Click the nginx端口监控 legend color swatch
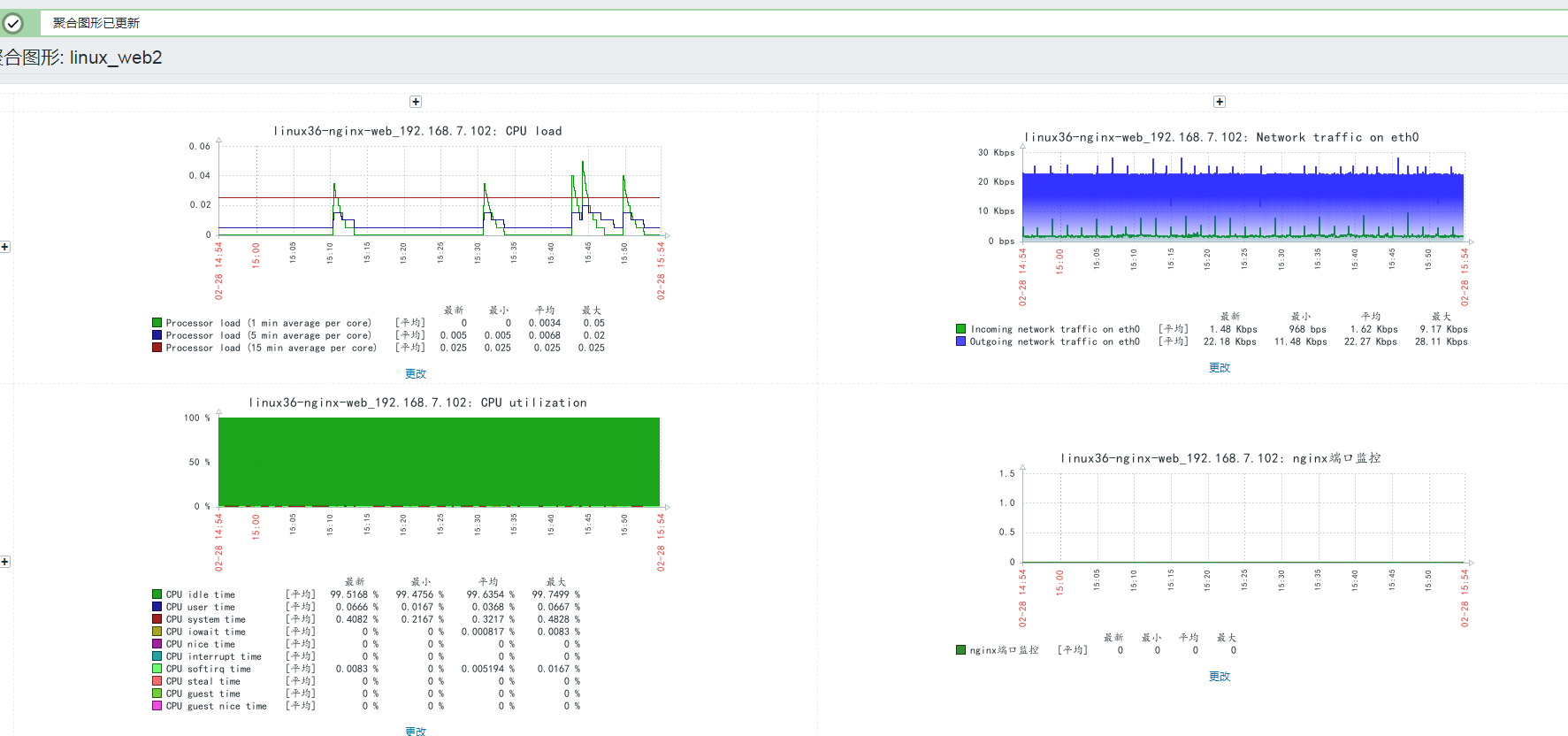The width and height of the screenshot is (1568, 736). click(x=960, y=650)
